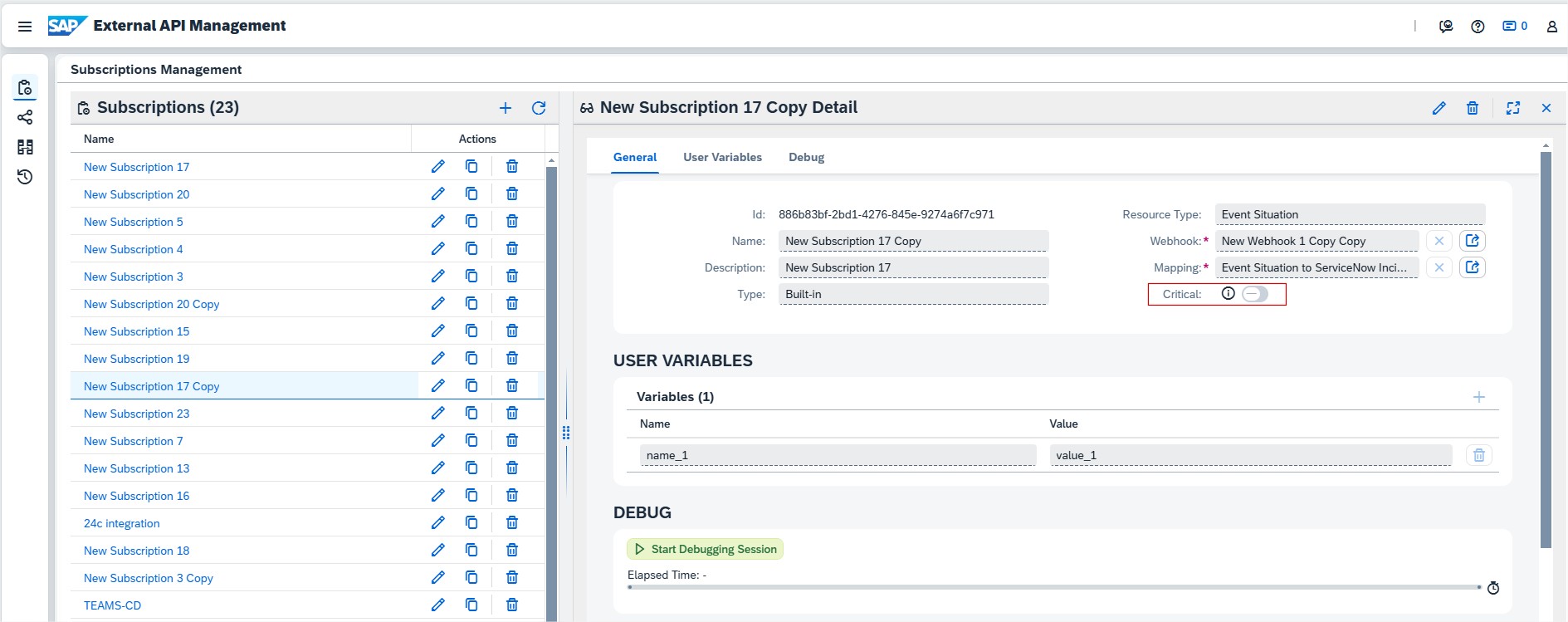
Task: Switch to the User Variables tab
Action: 722,158
